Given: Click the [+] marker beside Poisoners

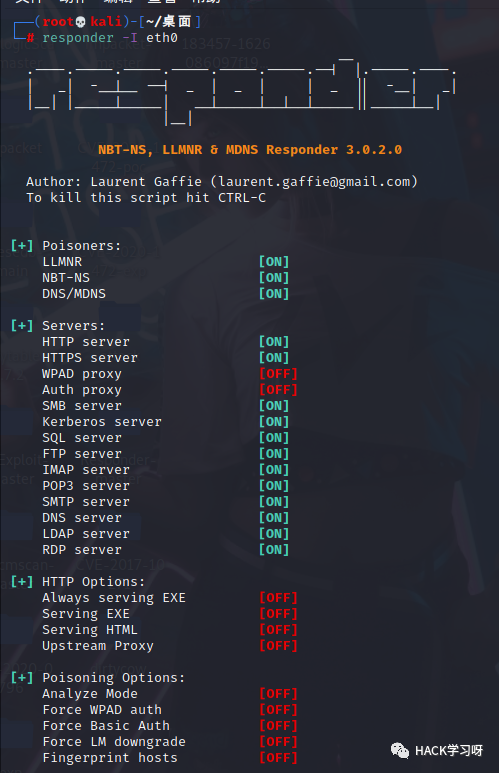Looking at the screenshot, I should (22, 246).
